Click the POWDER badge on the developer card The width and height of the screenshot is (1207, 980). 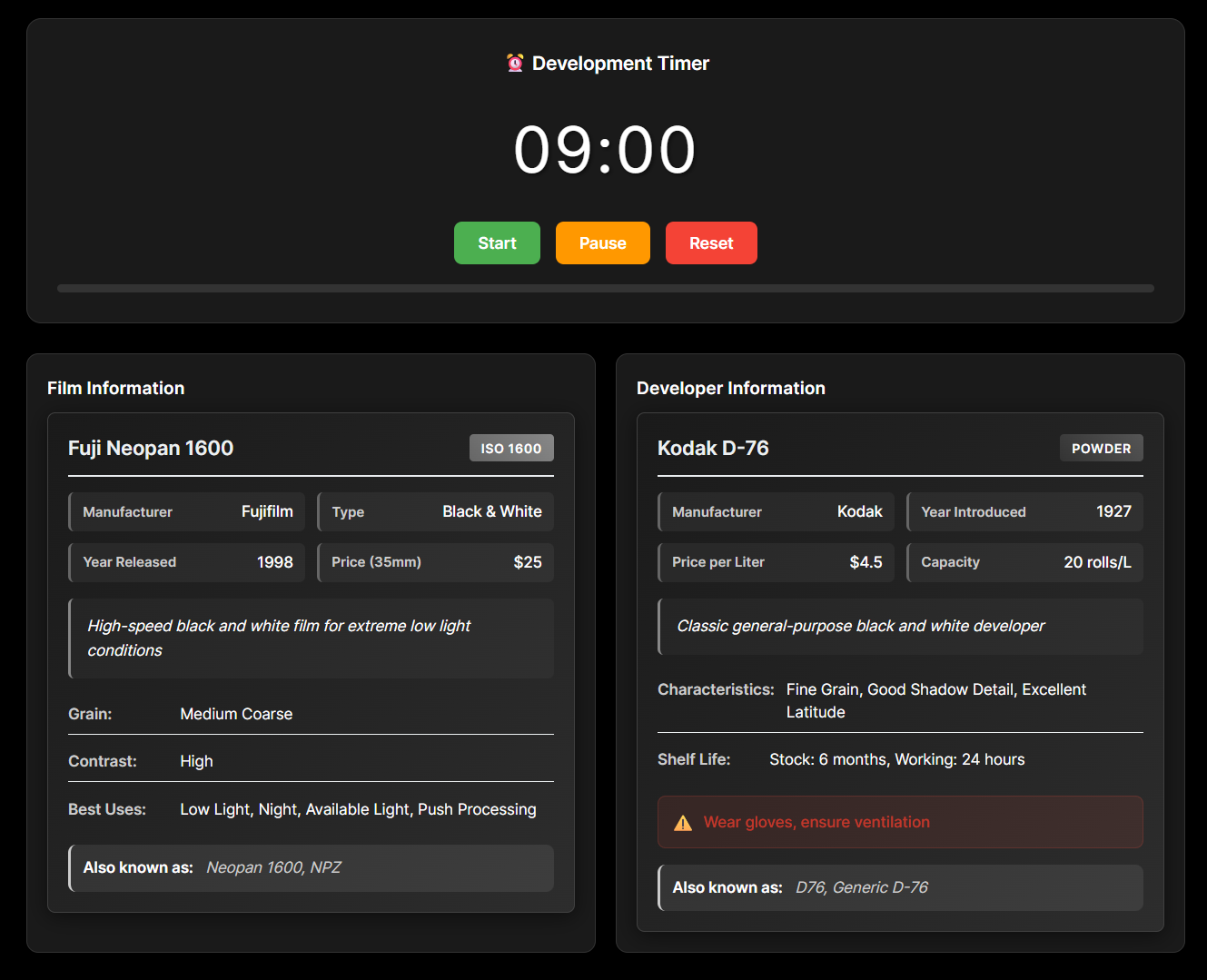pos(1101,448)
